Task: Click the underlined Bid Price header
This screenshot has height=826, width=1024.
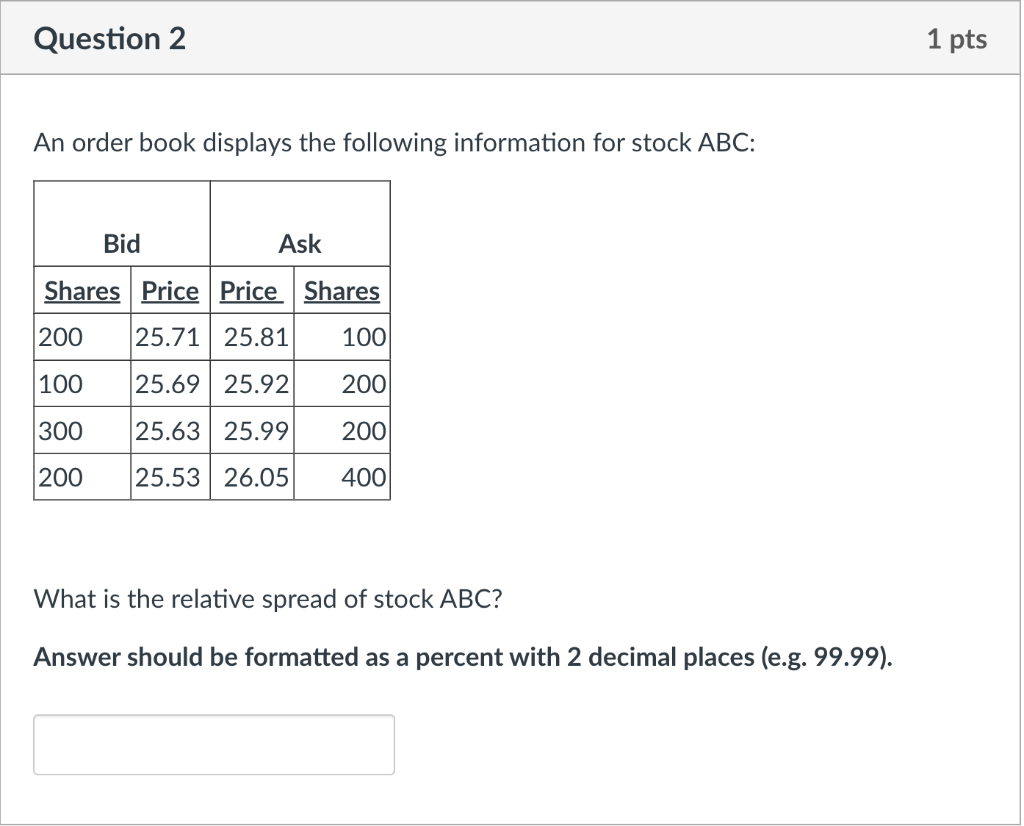Action: [x=170, y=291]
